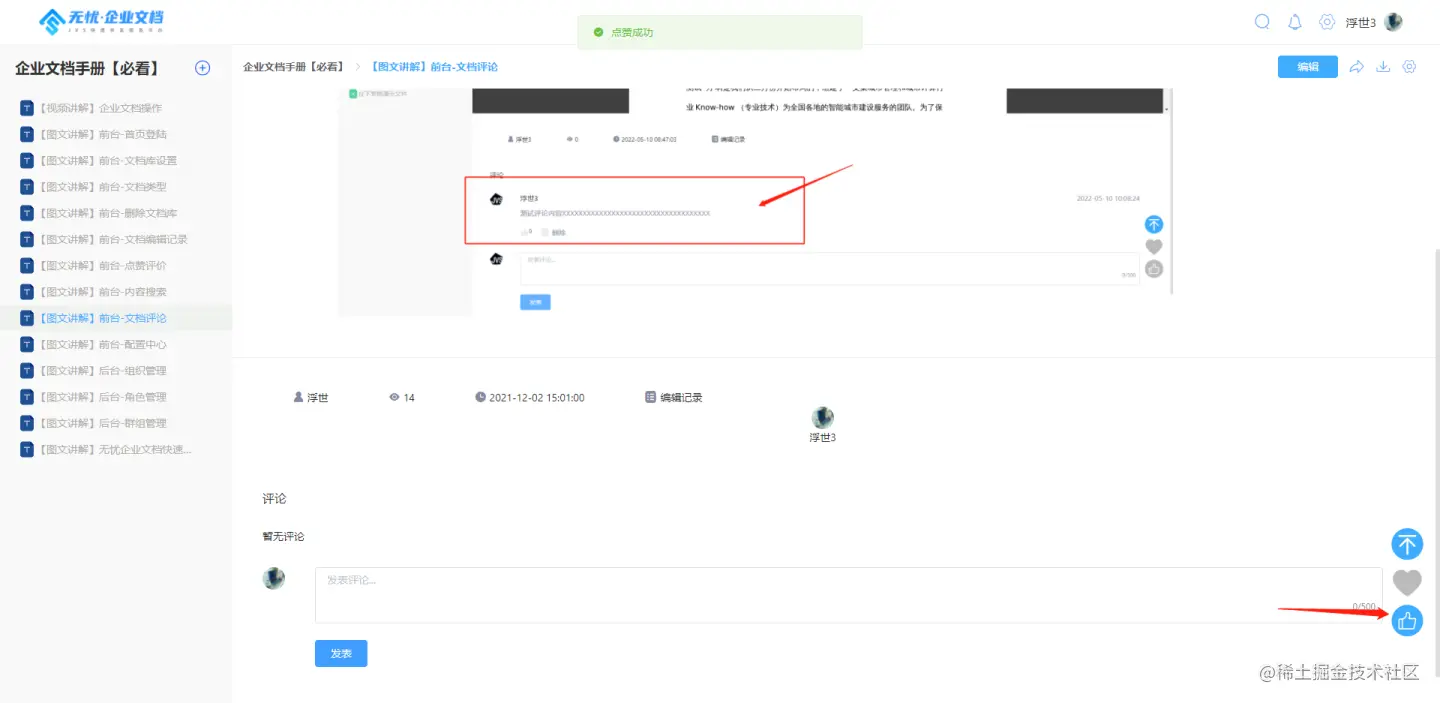The height and width of the screenshot is (703, 1440).
Task: Click breadcrumb 【图文讲解】前台-文档评论
Action: coord(433,67)
